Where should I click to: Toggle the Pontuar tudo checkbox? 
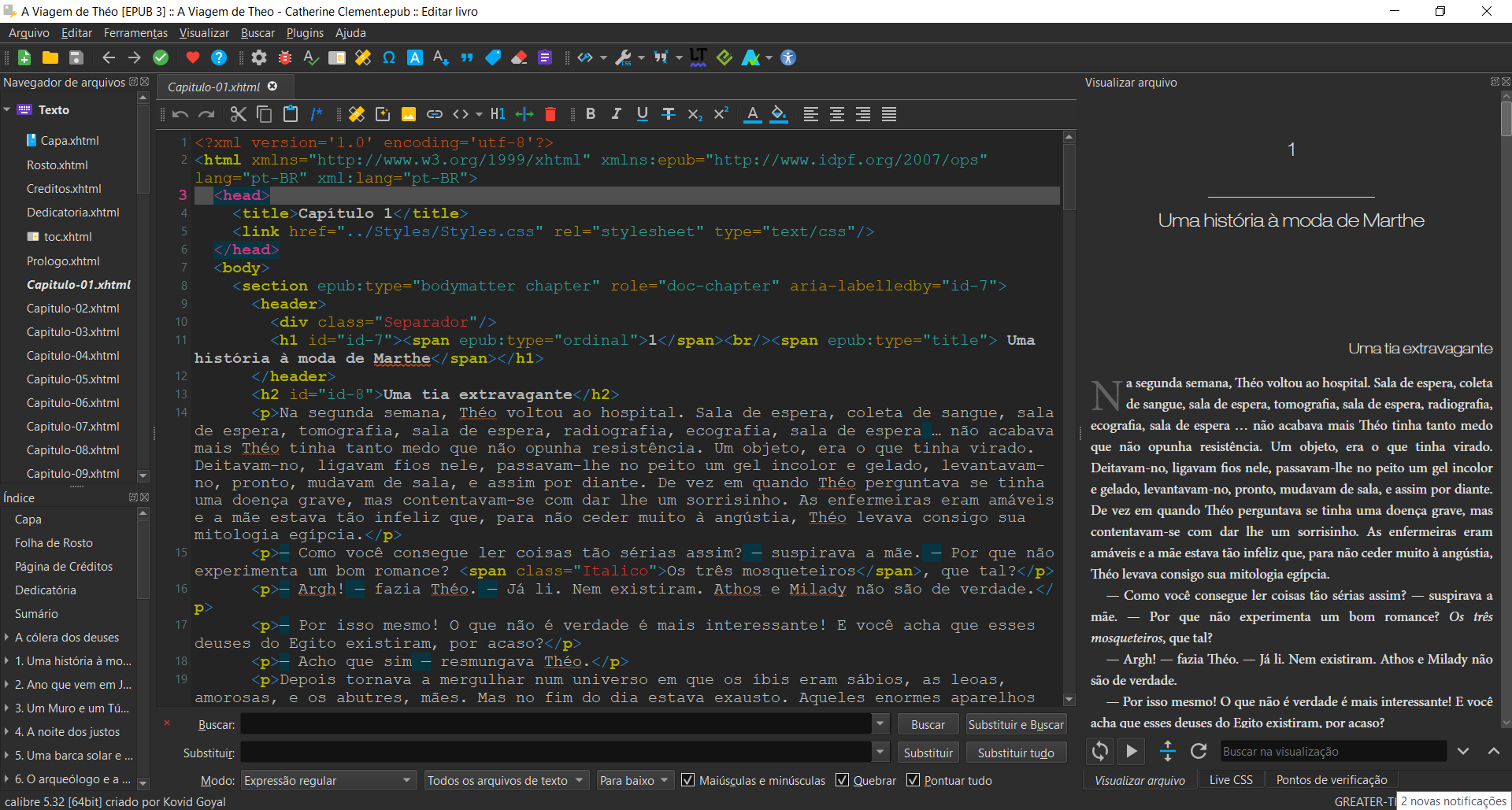pos(913,780)
